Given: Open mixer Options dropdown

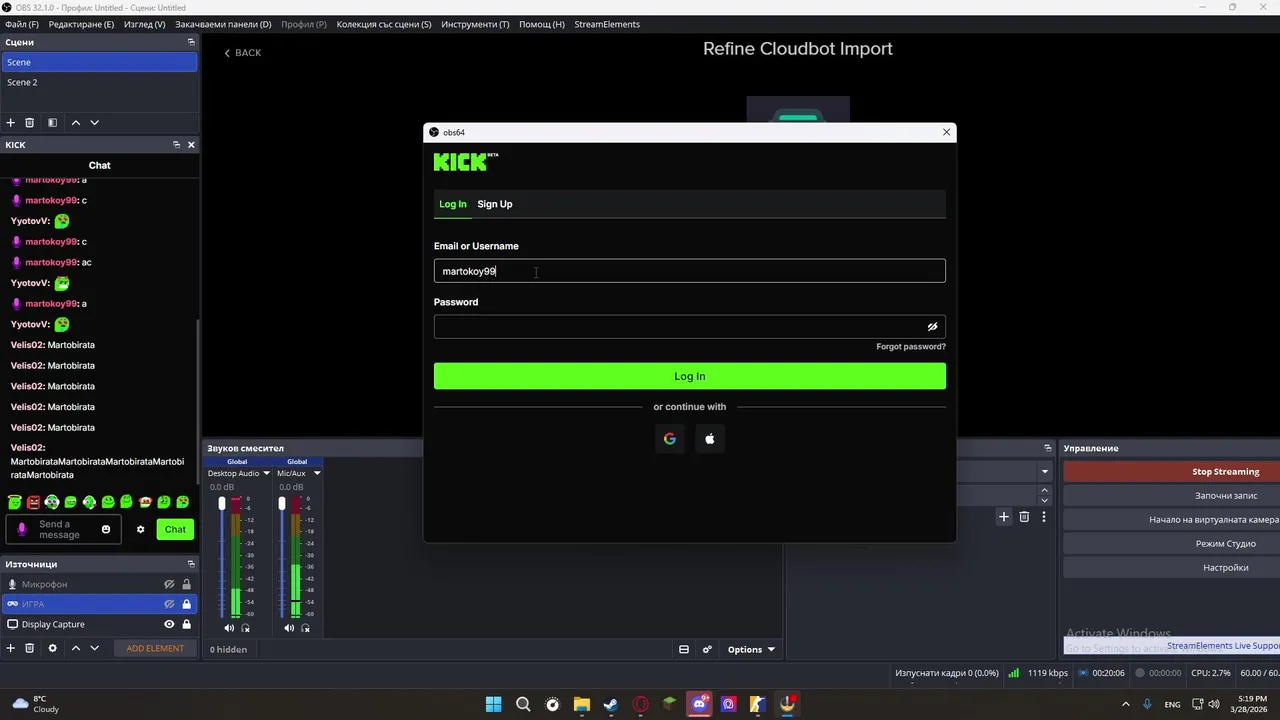Looking at the screenshot, I should coord(751,649).
